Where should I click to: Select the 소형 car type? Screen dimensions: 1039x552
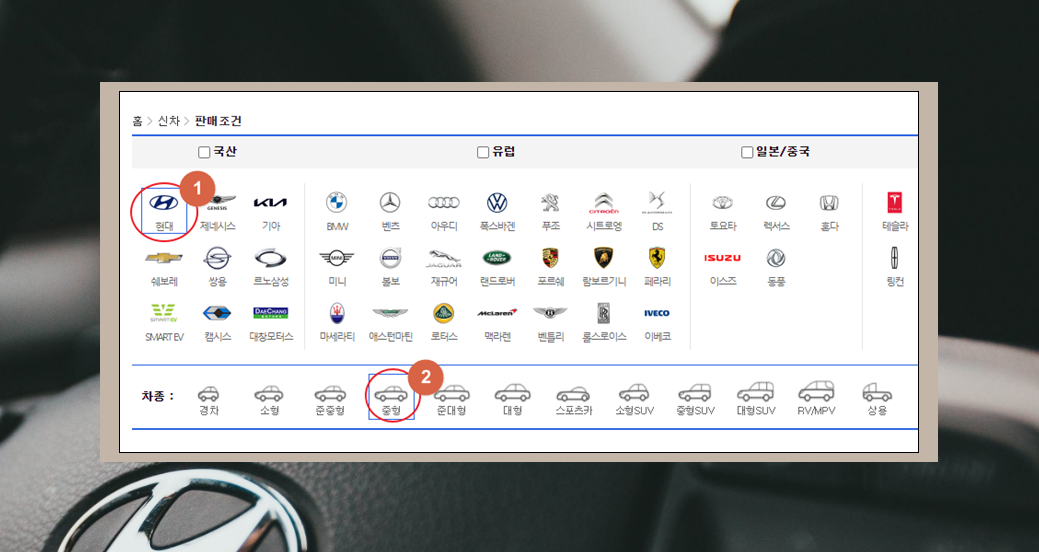click(x=269, y=401)
